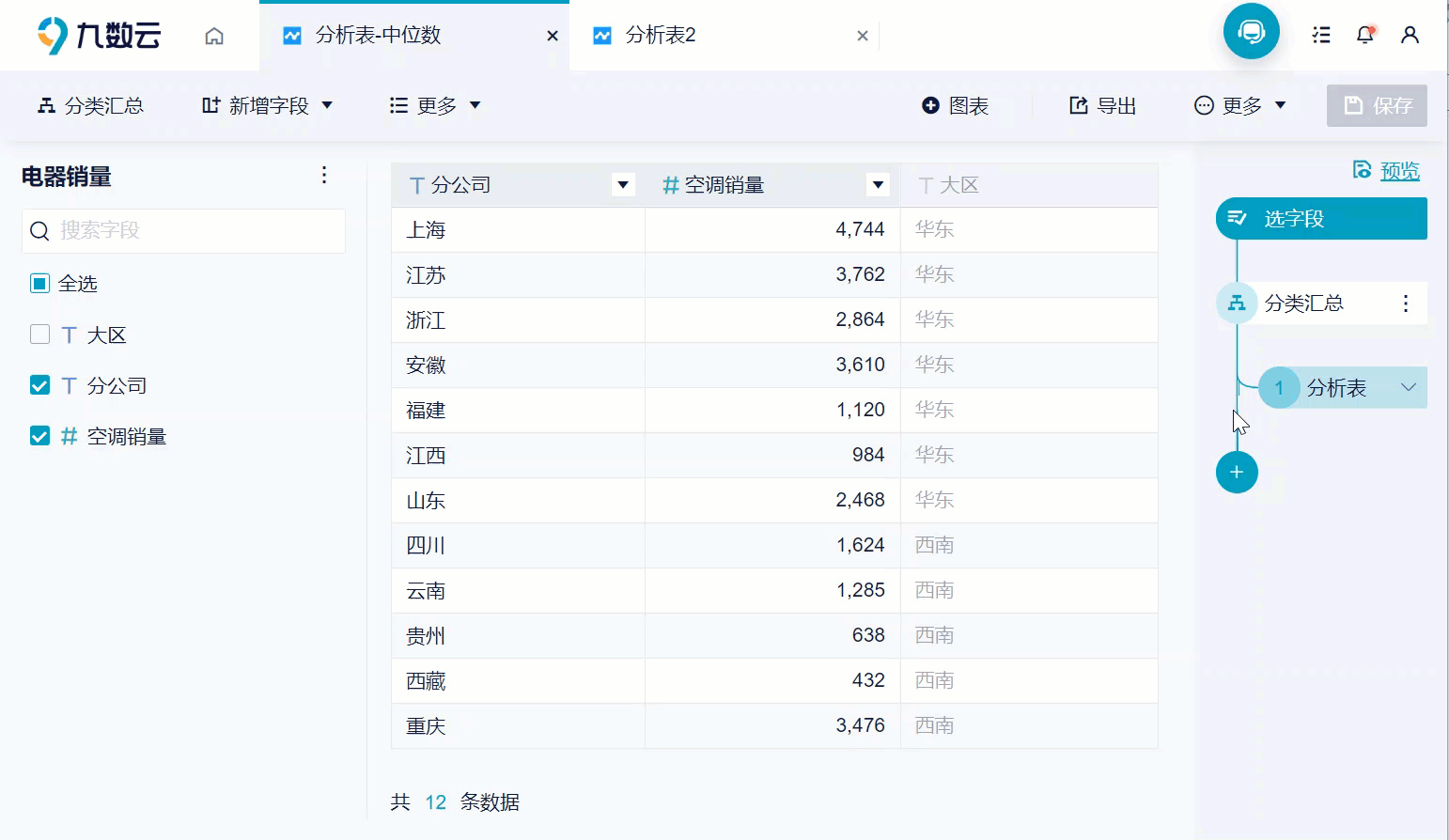
Task: Open the 分公司 column dropdown arrow
Action: [623, 185]
